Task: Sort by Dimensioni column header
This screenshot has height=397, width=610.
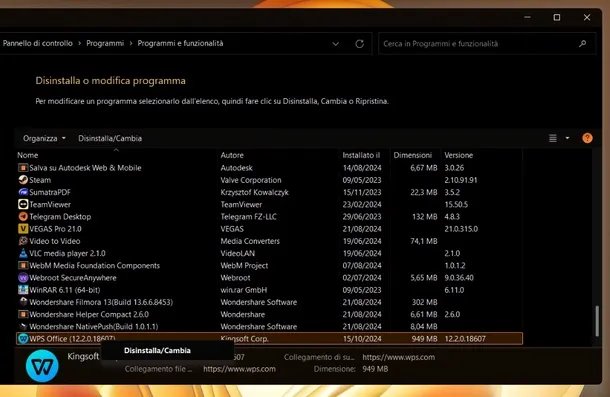Action: click(x=412, y=155)
